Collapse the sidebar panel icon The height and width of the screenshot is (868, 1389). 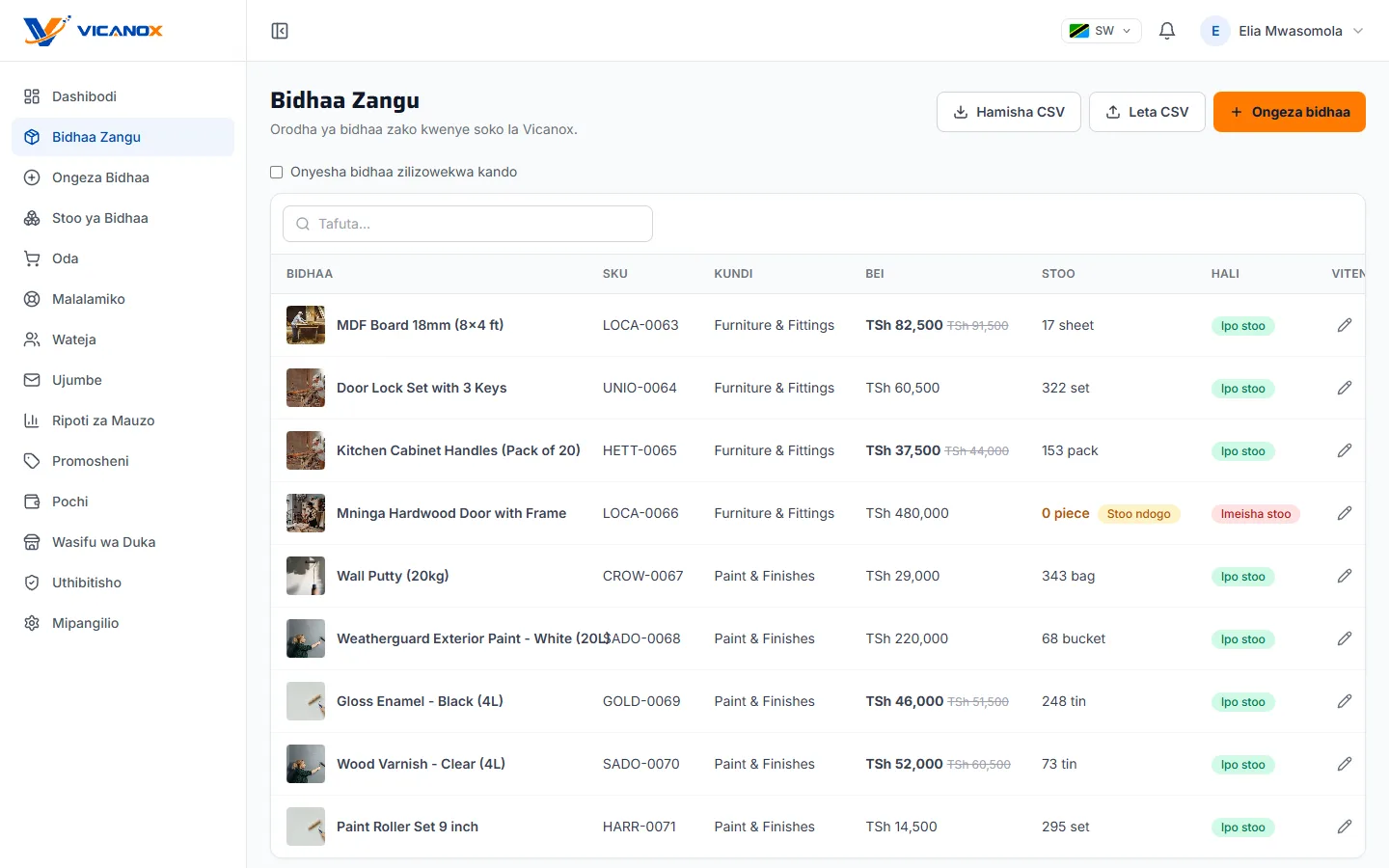(x=280, y=31)
